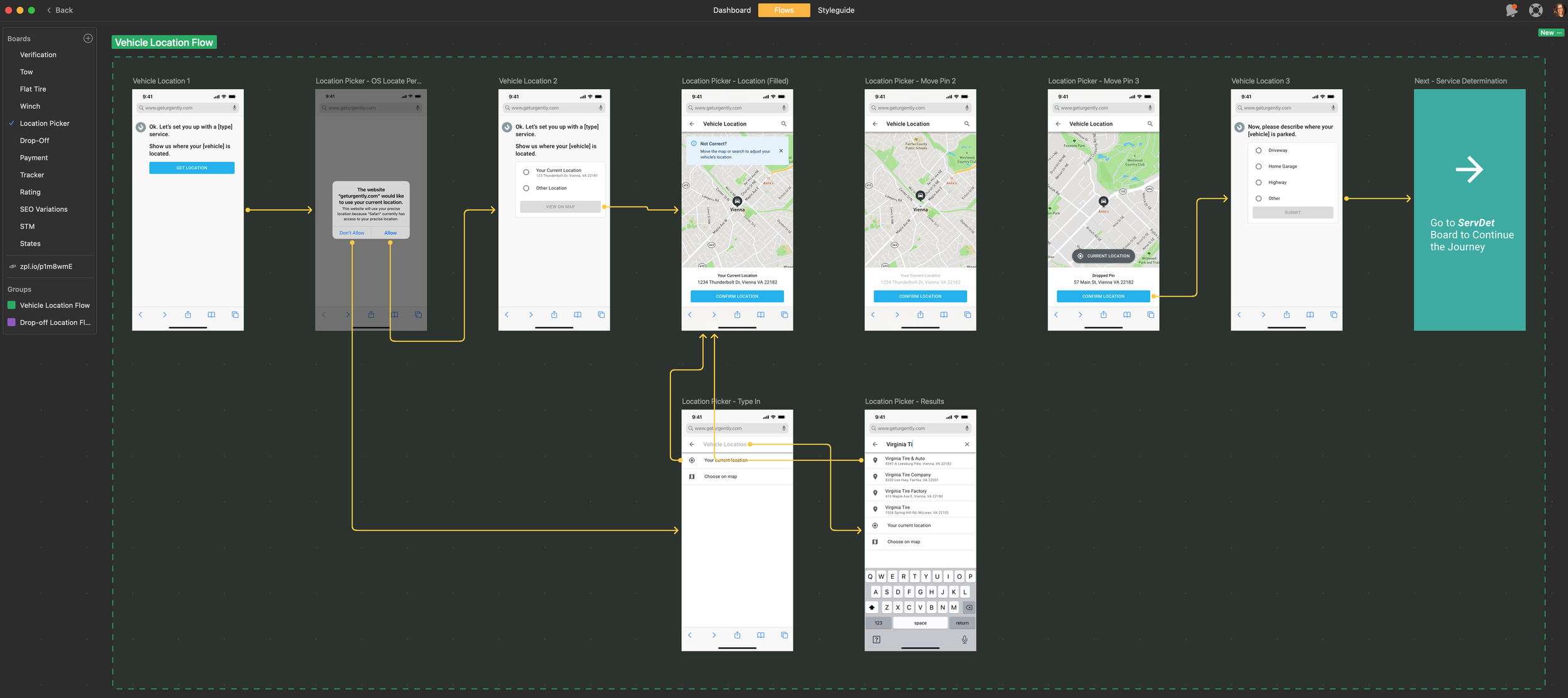Click the zpl.io link icon in sidebar
The width and height of the screenshot is (1568, 698).
[12, 267]
